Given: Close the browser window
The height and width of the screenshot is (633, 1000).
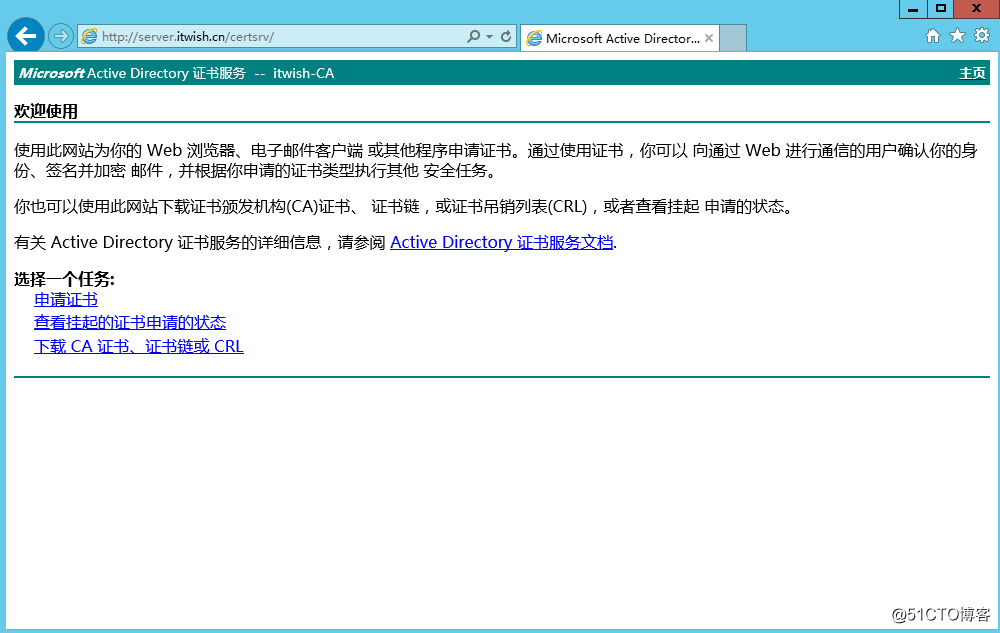Looking at the screenshot, I should (976, 9).
